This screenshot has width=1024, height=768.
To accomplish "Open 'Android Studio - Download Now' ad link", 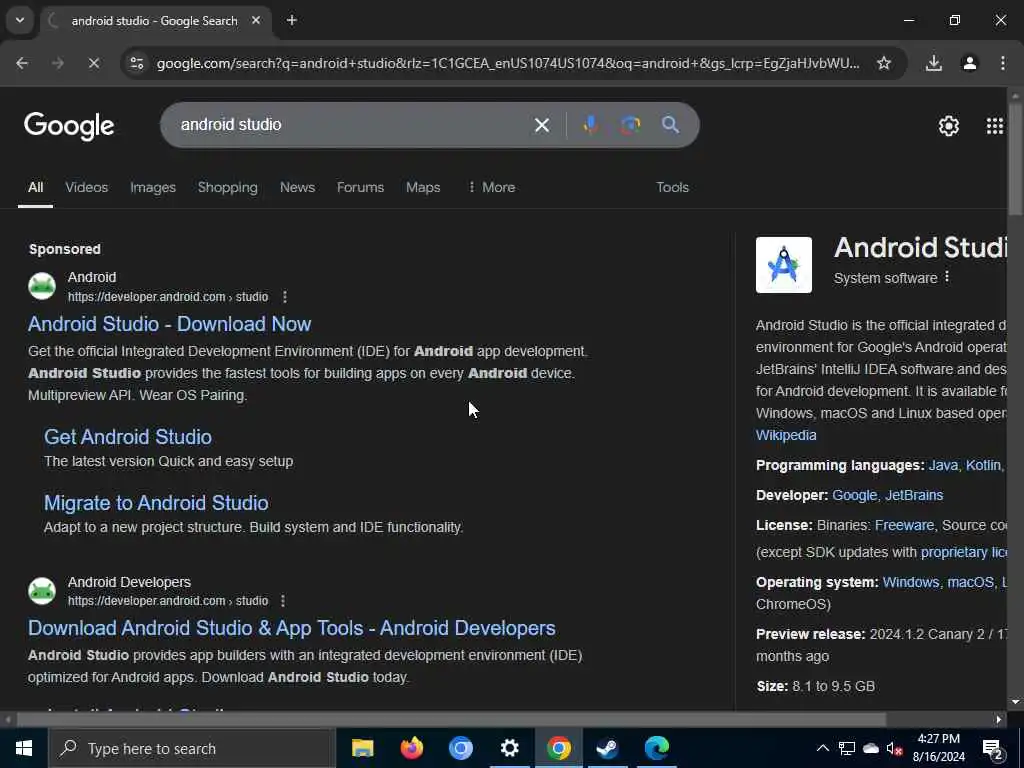I will [169, 324].
